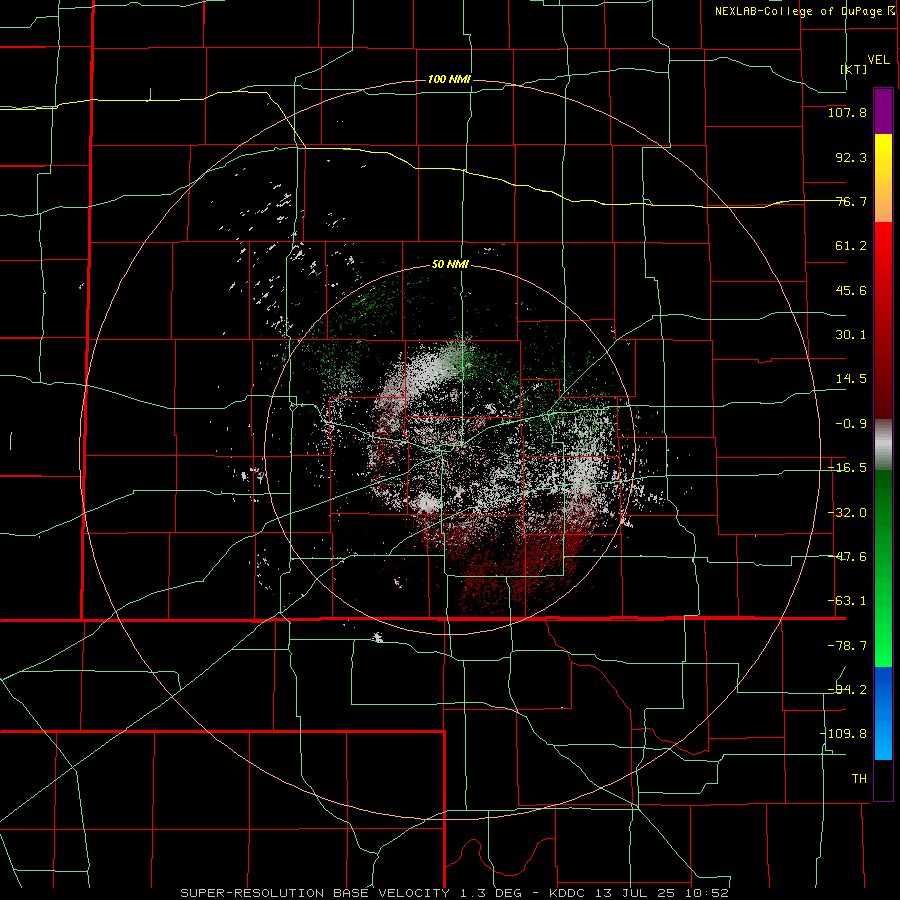Click the -94.2 scale value
900x900 pixels.
click(x=847, y=690)
